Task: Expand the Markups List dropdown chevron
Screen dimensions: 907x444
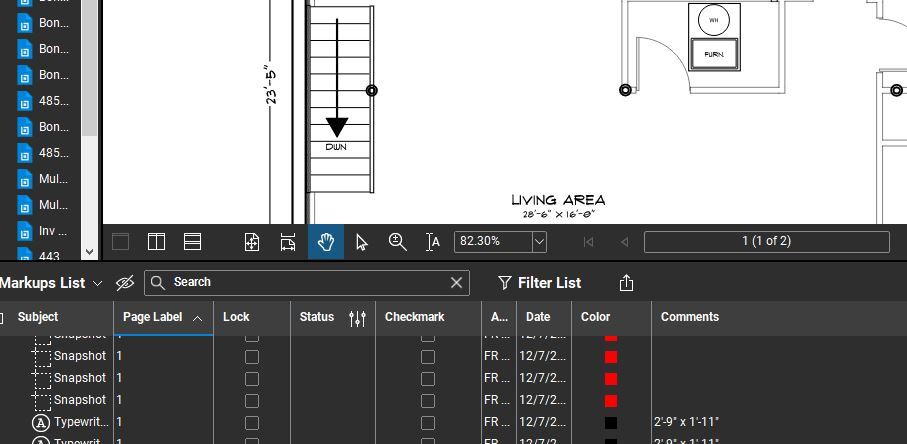Action: tap(98, 283)
